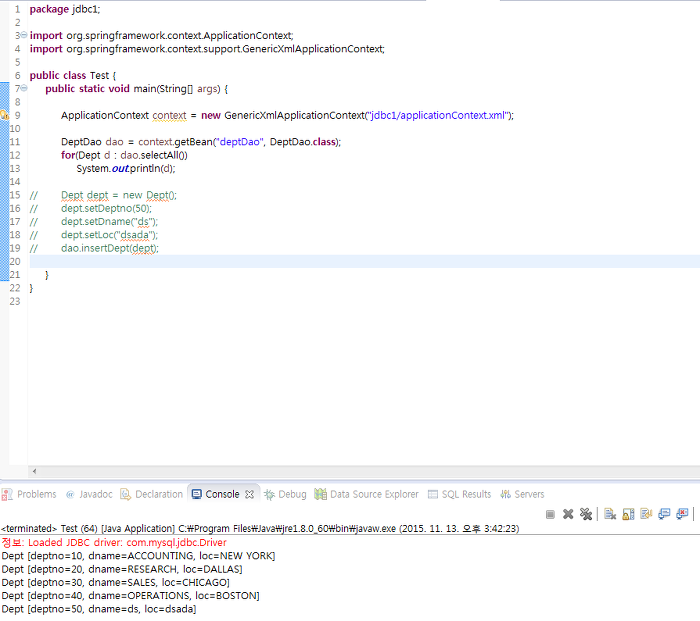
Task: Click the Console monitor icon
Action: coord(196,494)
